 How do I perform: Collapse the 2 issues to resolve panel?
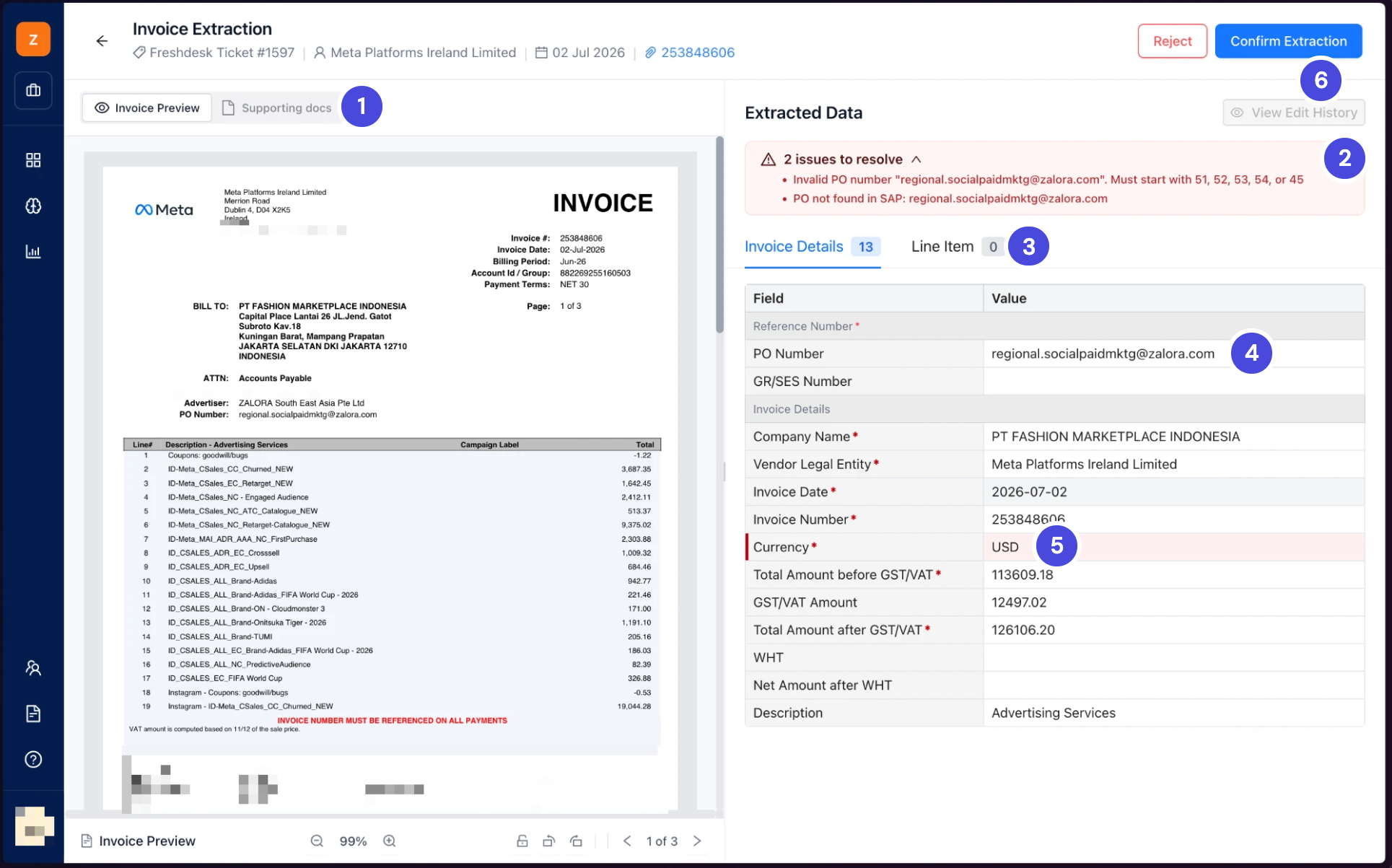click(916, 159)
